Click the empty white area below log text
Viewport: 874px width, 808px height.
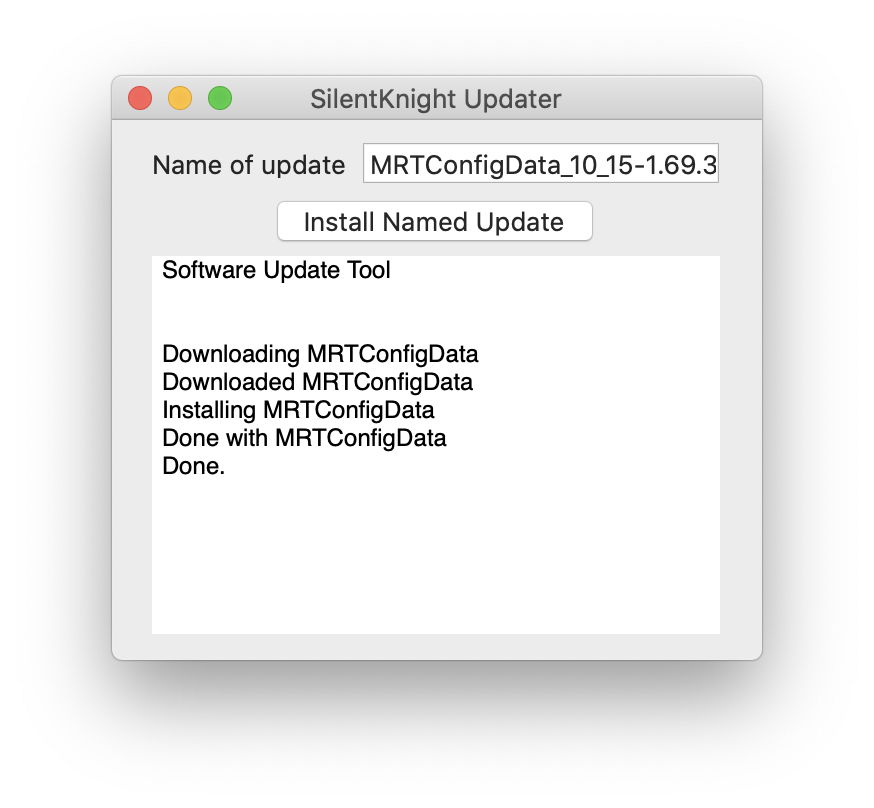(435, 560)
